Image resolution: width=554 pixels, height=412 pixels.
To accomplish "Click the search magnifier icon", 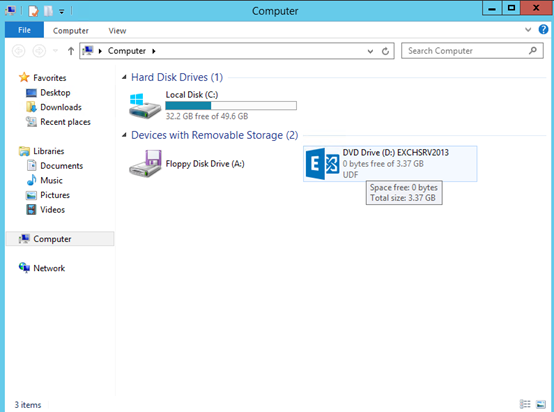I will [x=533, y=51].
